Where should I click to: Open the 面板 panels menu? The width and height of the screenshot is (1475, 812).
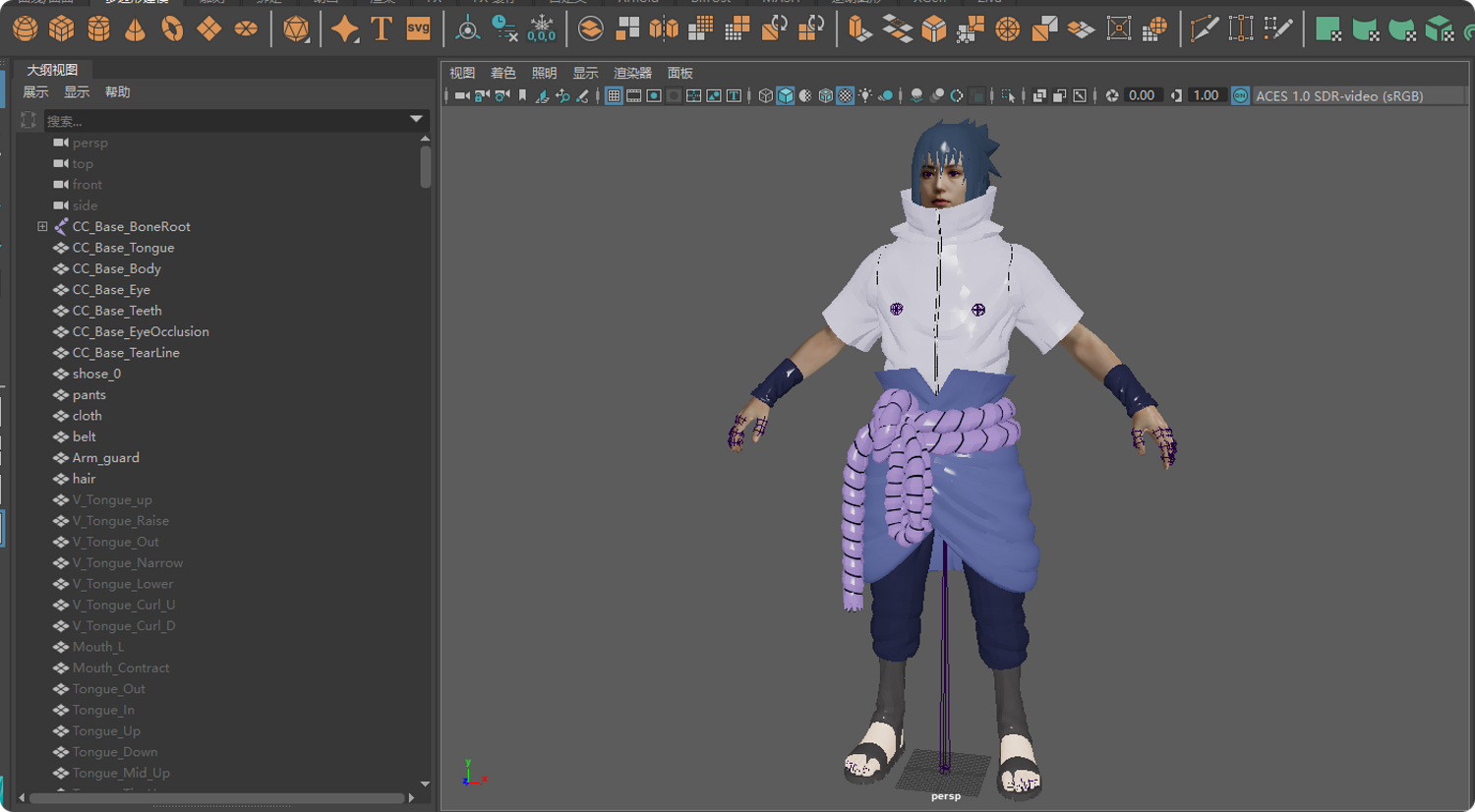click(x=680, y=73)
